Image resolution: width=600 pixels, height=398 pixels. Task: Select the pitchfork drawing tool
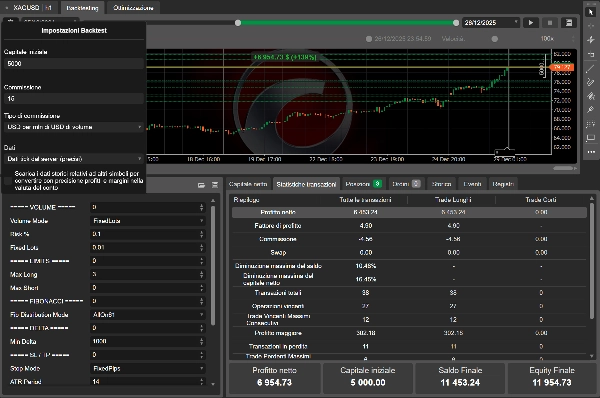click(x=591, y=96)
